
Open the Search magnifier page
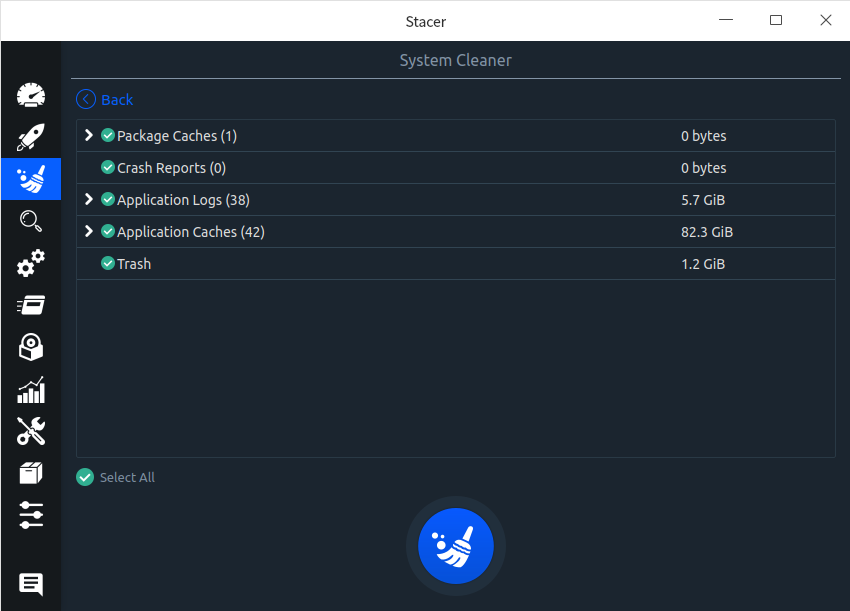[31, 221]
